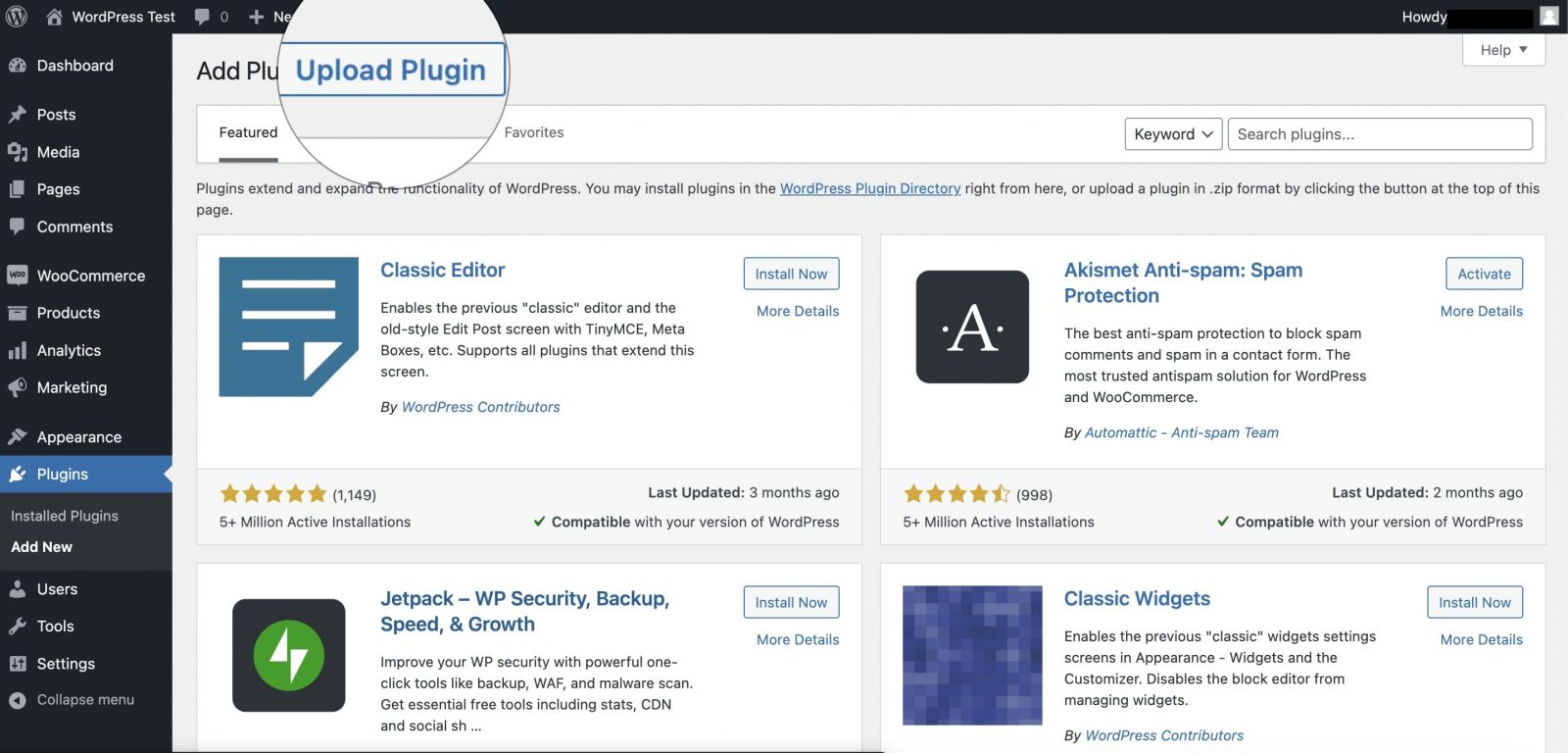This screenshot has width=1568, height=753.
Task: Open WordPress Contributors author link under Classic Editor
Action: (481, 407)
